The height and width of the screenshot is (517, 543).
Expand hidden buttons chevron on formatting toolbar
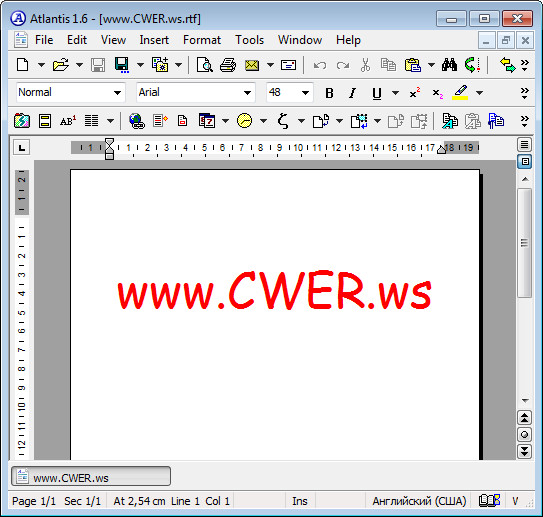524,93
